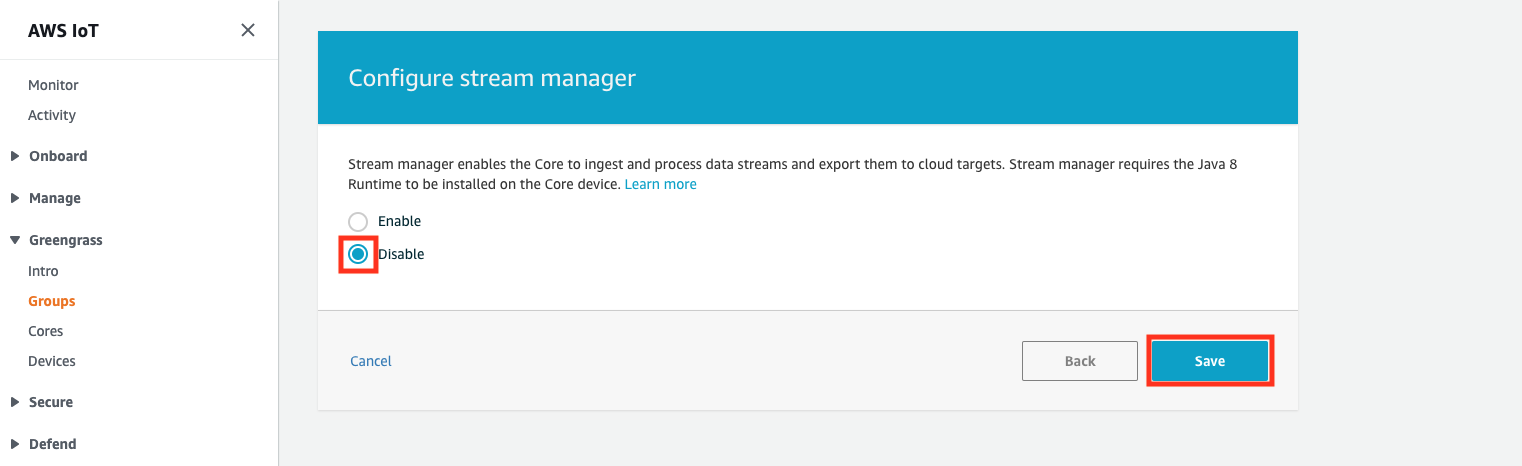Expand the Onboard section arrow

point(15,156)
